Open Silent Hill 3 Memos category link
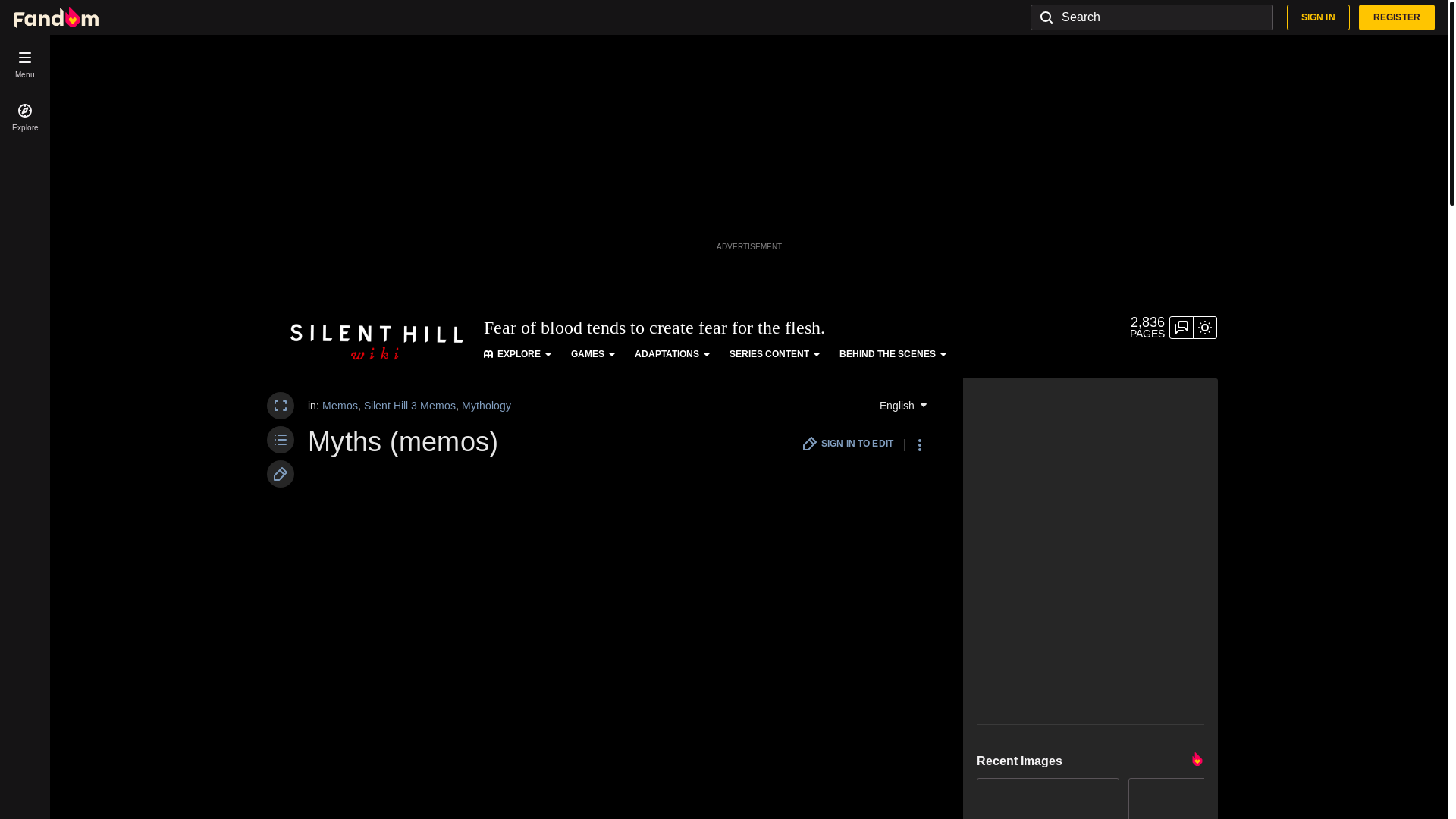1456x819 pixels. point(409,406)
